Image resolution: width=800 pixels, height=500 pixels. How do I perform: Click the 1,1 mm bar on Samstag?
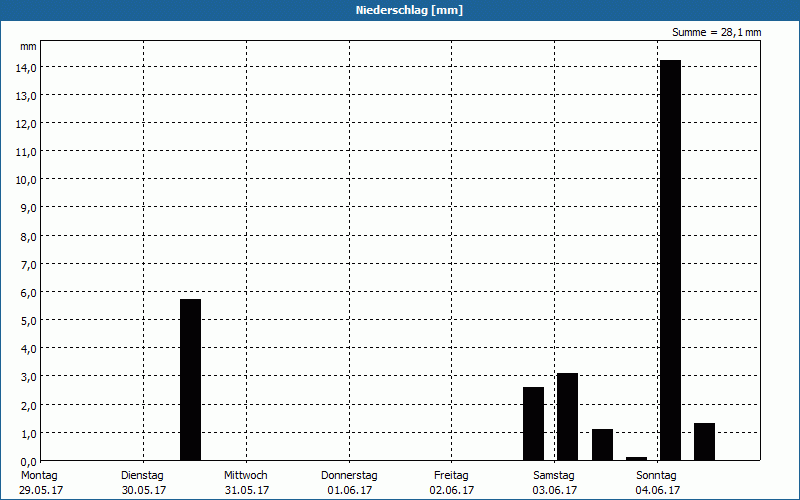603,445
